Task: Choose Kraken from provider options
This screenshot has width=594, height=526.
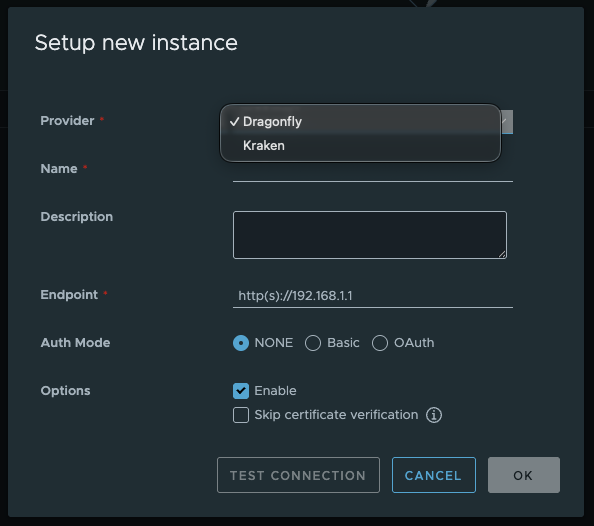Action: pos(360,146)
